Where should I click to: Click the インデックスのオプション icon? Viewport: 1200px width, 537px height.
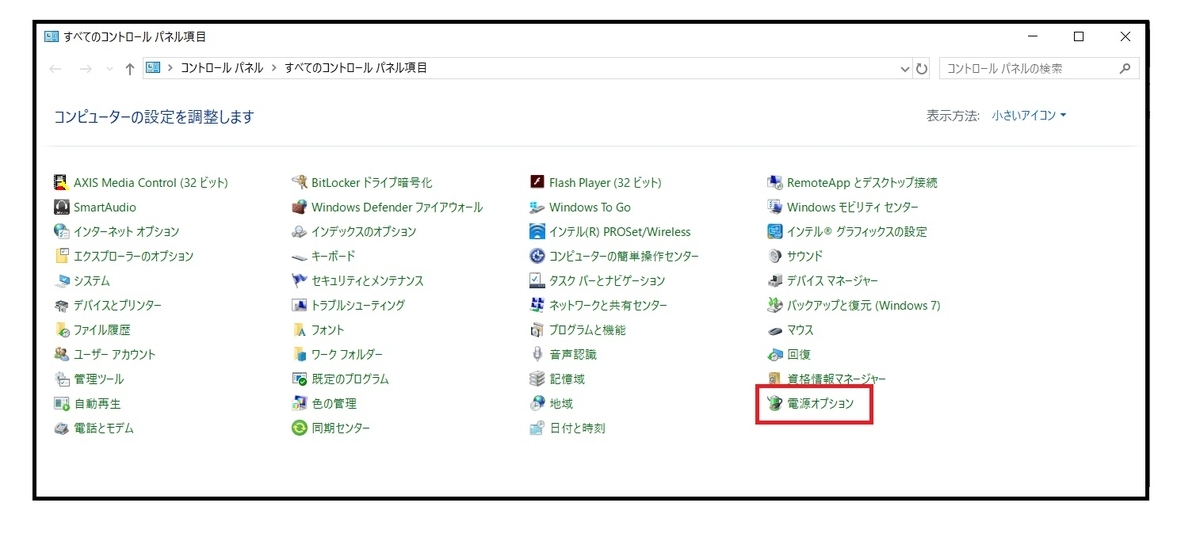tap(299, 232)
